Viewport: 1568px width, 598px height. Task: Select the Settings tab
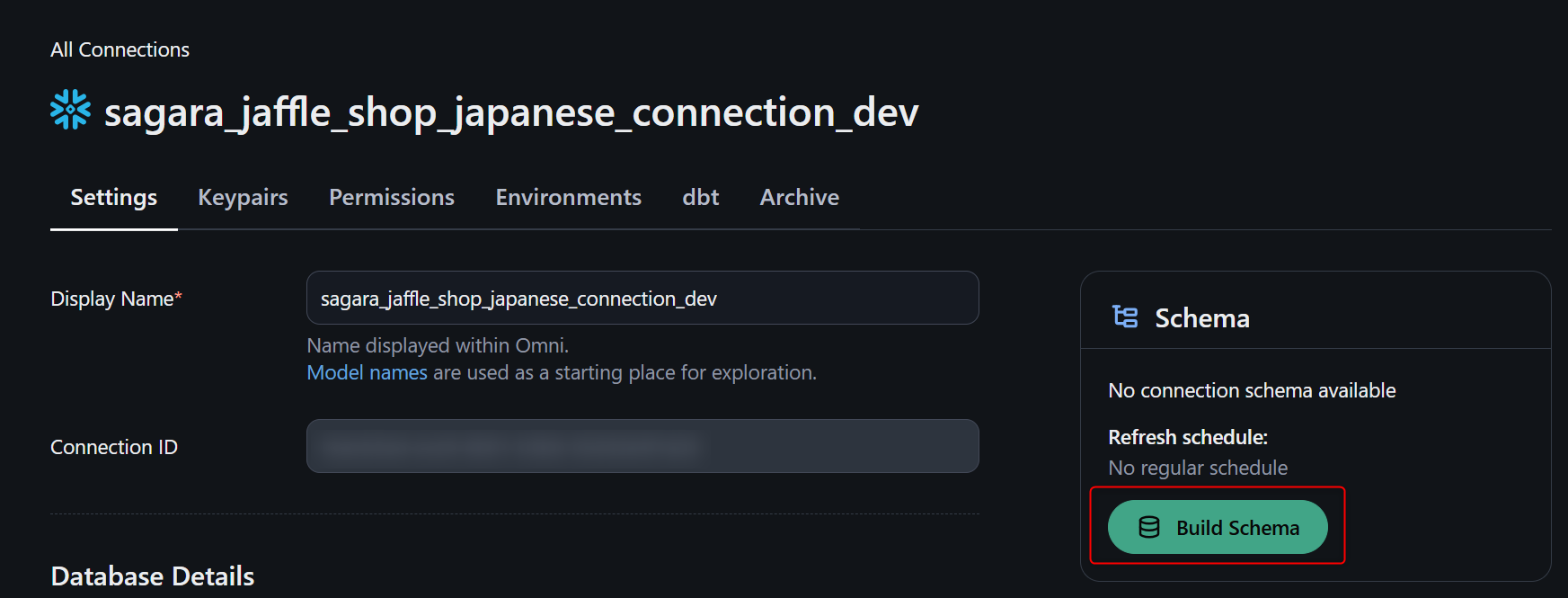coord(113,197)
